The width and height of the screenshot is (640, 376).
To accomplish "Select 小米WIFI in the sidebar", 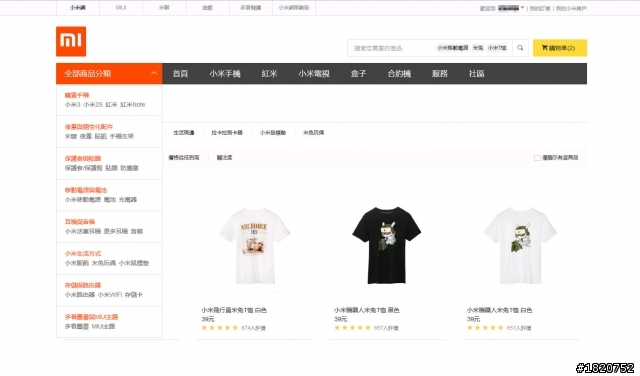I will click(x=109, y=294).
